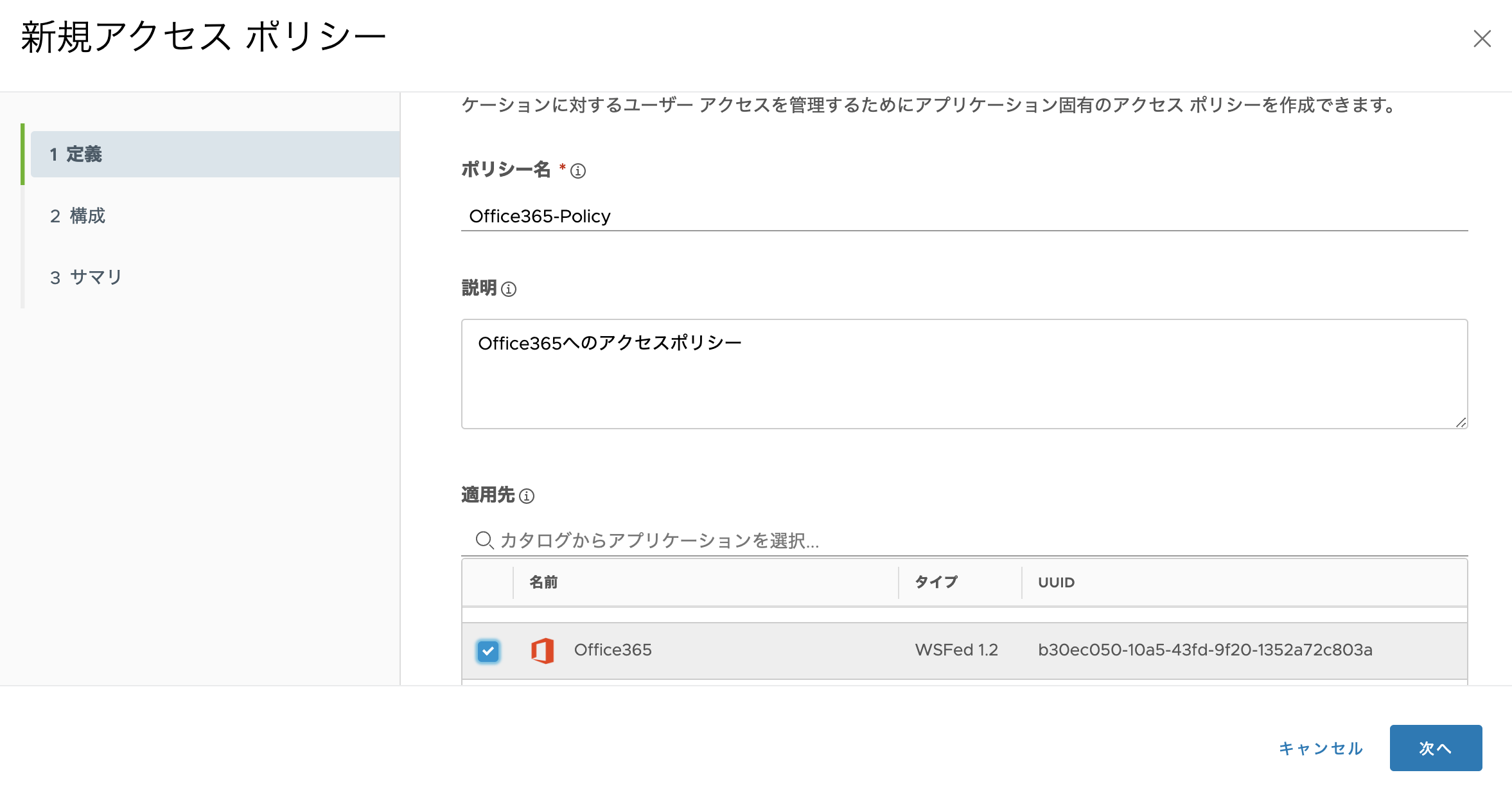This screenshot has width=1512, height=793.
Task: Click the UUID value b30ec050-10a5-43fd
Action: (1205, 650)
